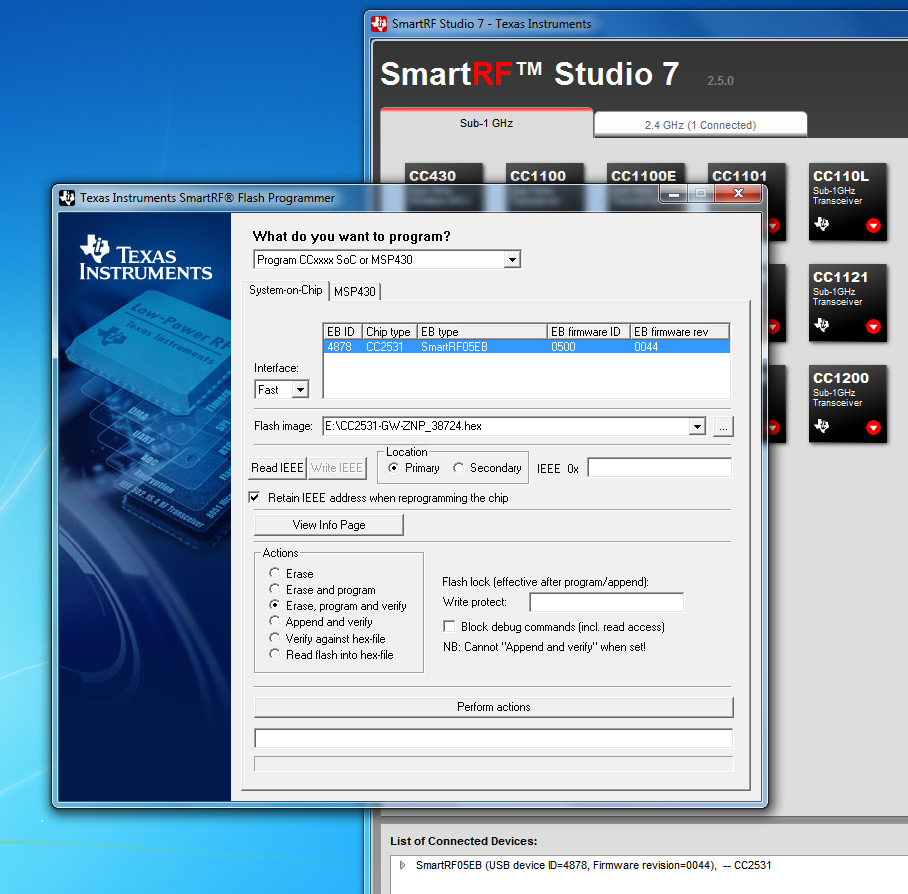
Task: Click the EB ID column header
Action: click(x=343, y=332)
